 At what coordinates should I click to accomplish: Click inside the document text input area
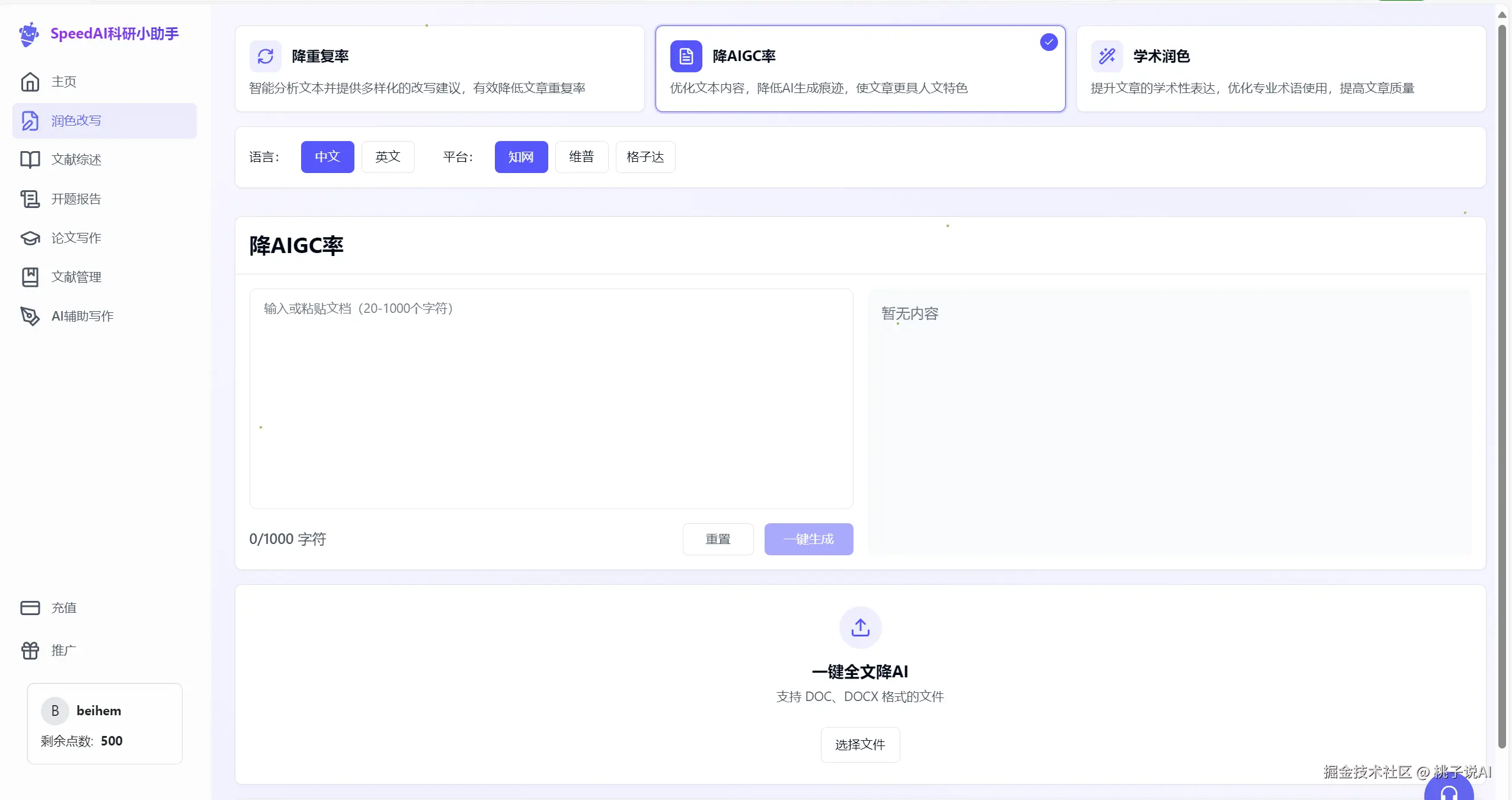click(x=551, y=398)
